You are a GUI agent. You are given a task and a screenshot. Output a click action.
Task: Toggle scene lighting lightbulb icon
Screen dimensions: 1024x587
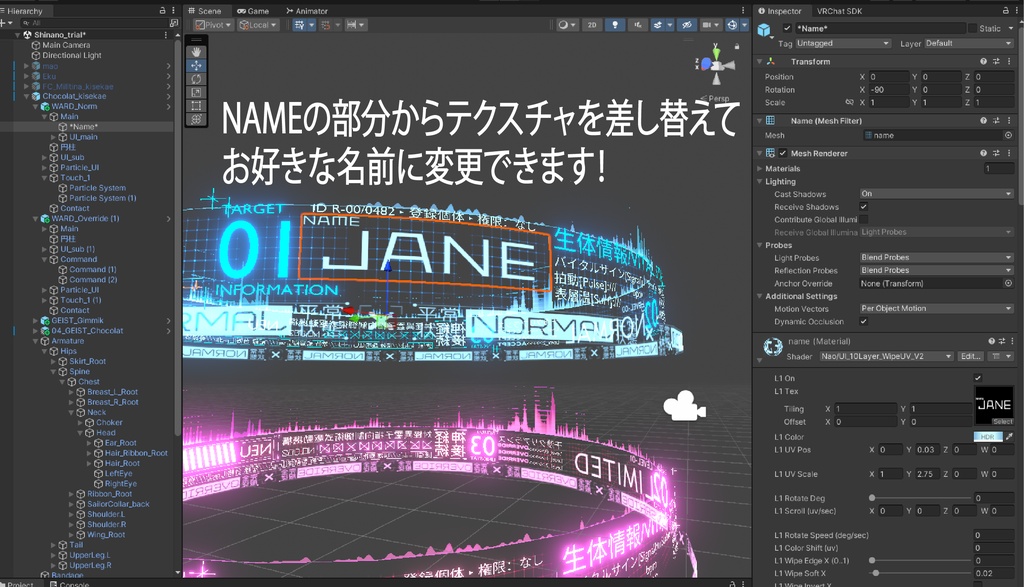pyautogui.click(x=615, y=25)
